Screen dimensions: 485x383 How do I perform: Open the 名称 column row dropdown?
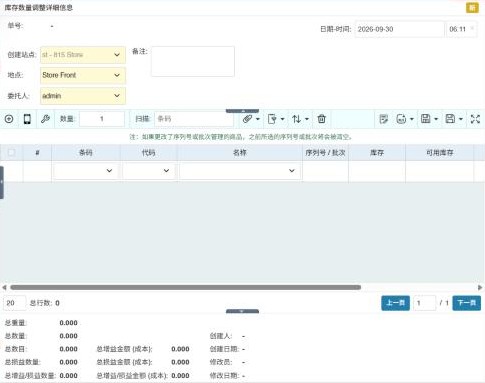[x=240, y=171]
